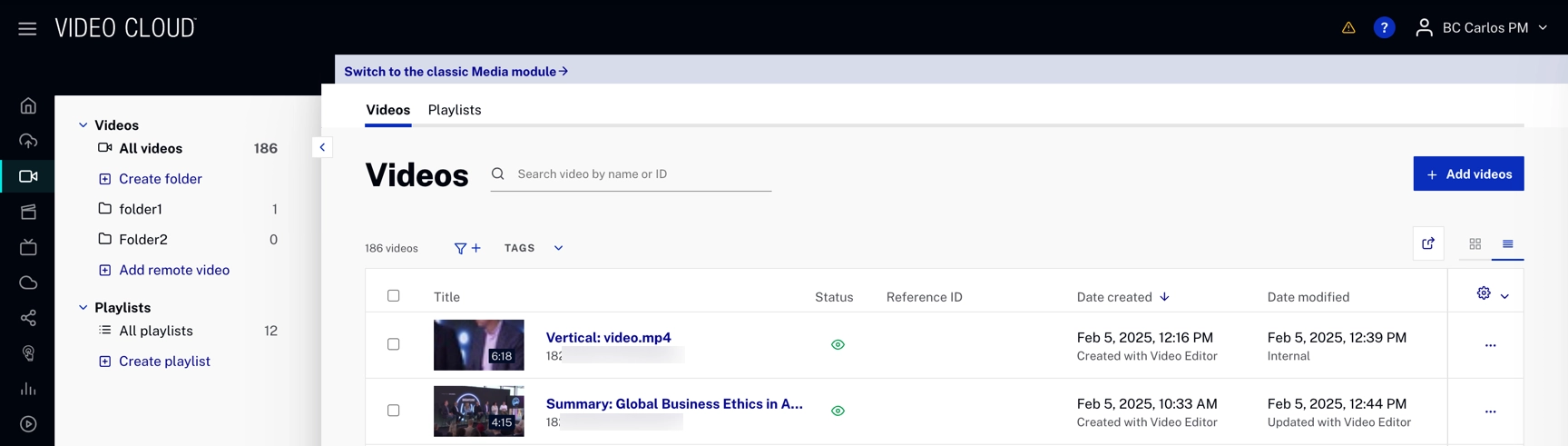
Task: Open the BC Carlos PM account menu
Action: [x=1483, y=28]
